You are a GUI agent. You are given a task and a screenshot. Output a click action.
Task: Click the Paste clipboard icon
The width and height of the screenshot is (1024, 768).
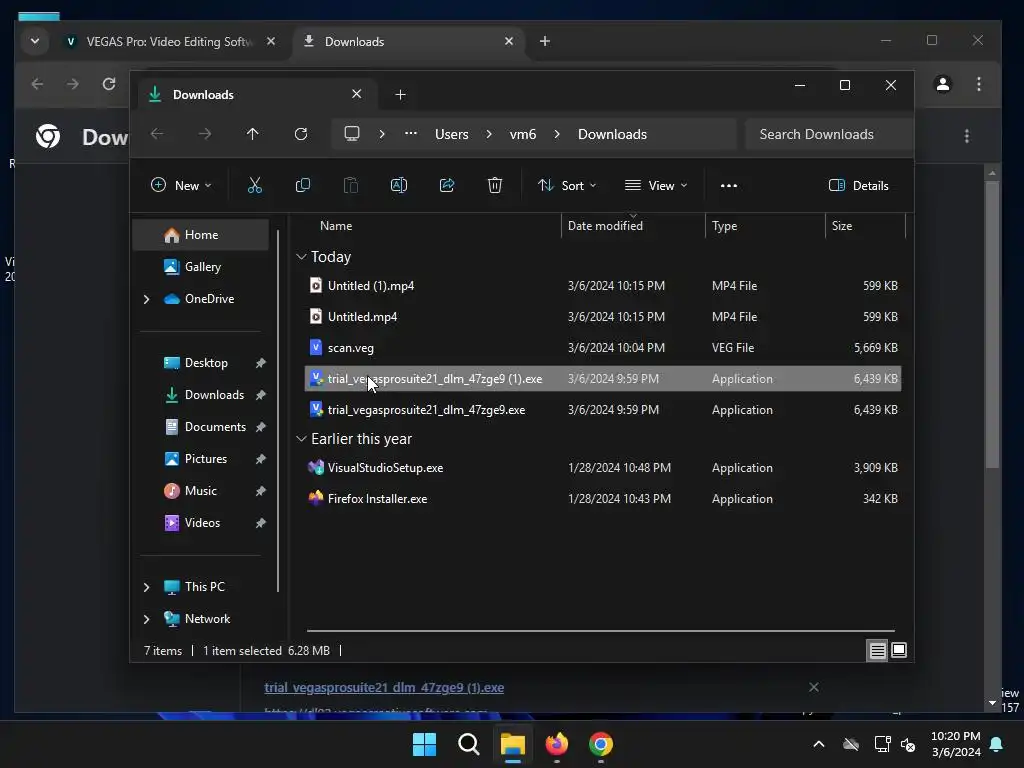click(x=351, y=185)
